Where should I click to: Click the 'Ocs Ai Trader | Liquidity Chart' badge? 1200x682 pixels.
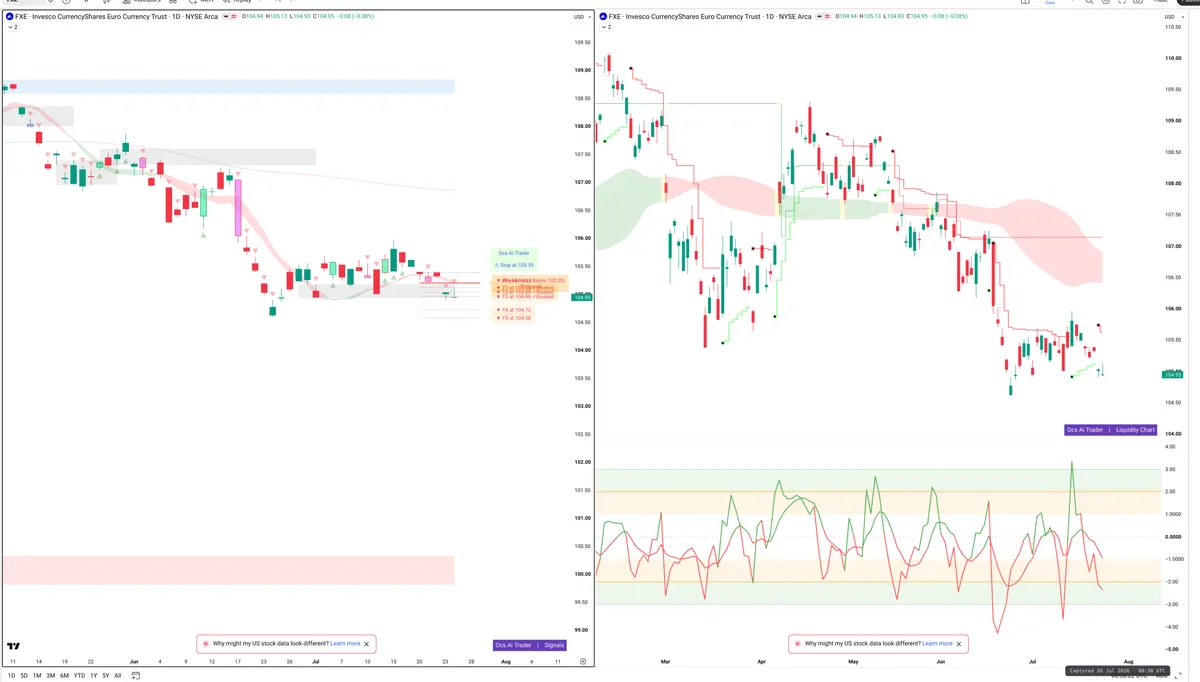pos(1110,430)
